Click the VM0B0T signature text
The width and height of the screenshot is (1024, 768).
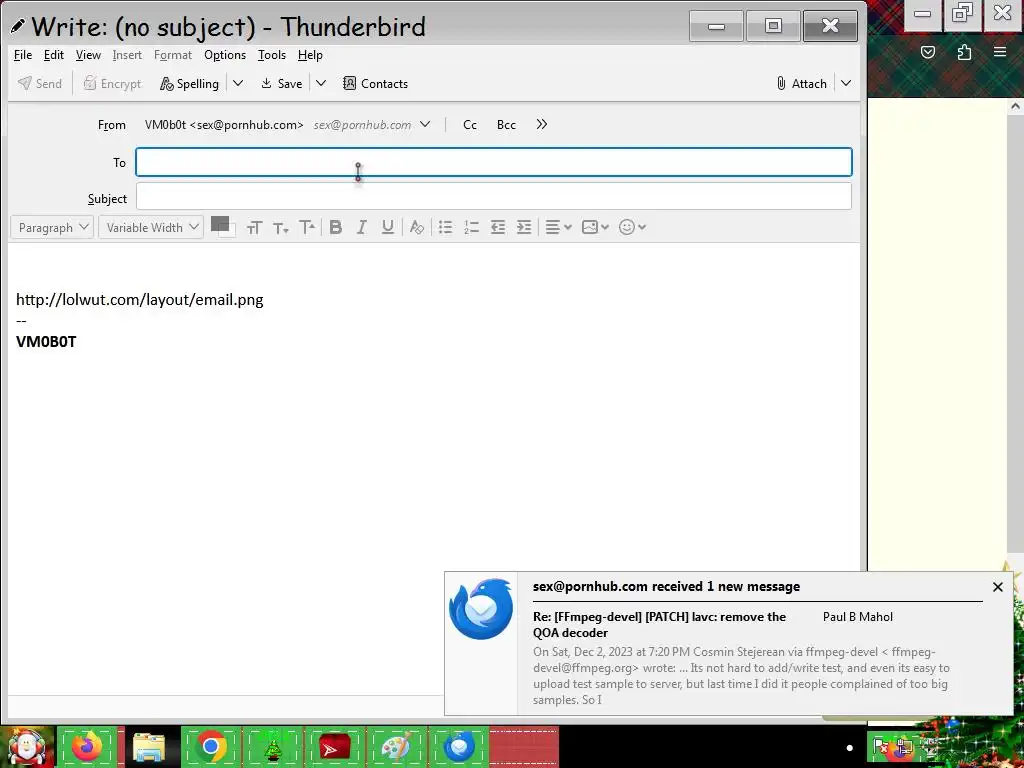click(x=46, y=342)
